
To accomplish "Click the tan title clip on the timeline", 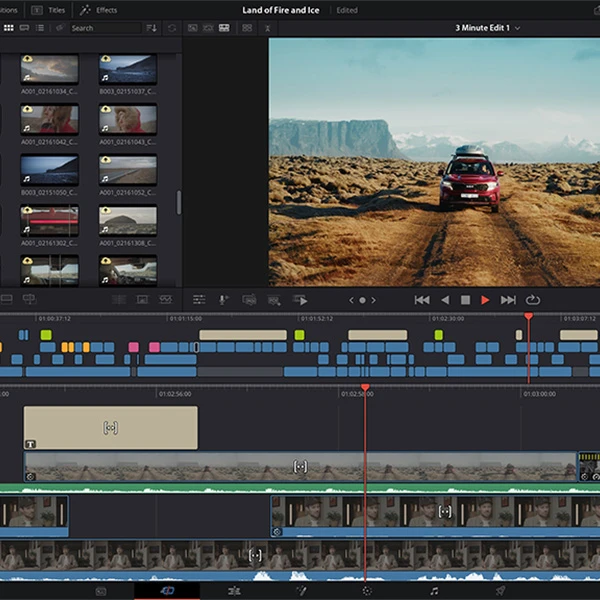I will (110, 427).
